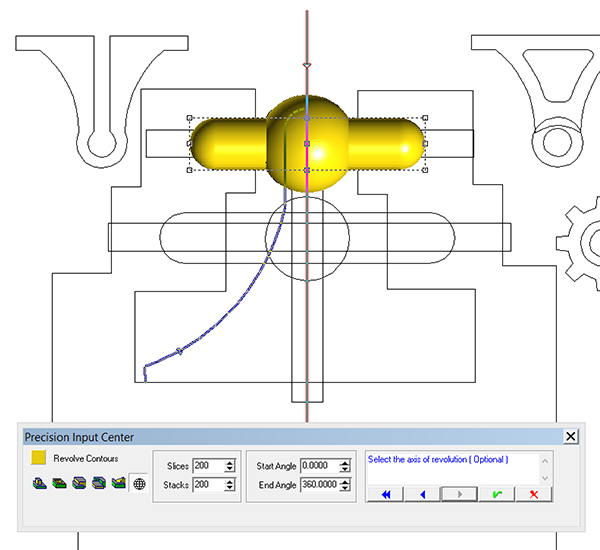600x550 pixels.
Task: Increase Slices with the up arrow
Action: tap(230, 463)
